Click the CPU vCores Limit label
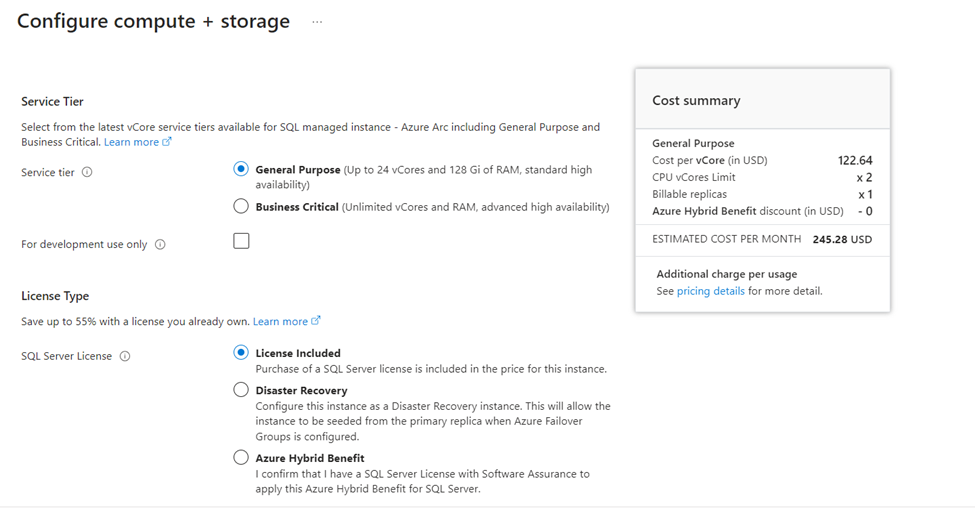 pyautogui.click(x=694, y=177)
